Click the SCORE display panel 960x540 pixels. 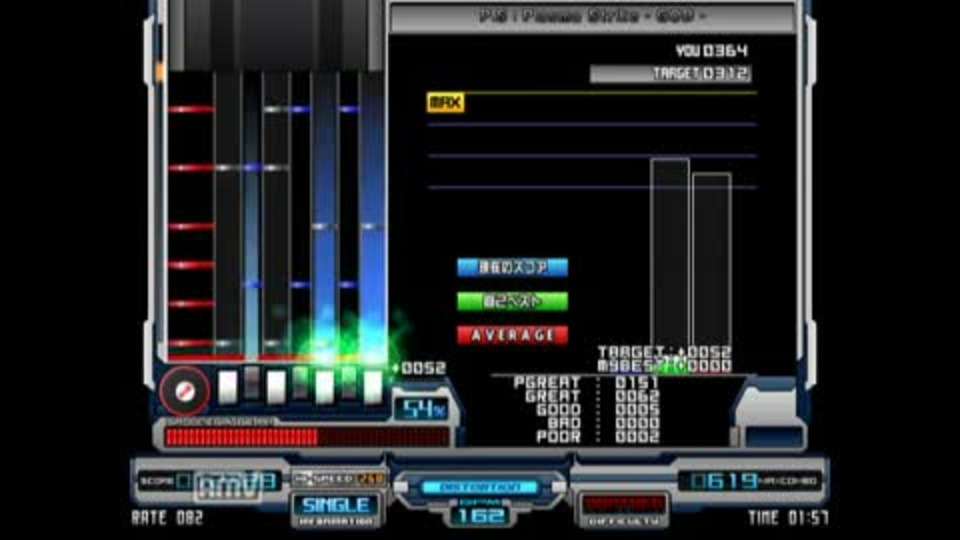click(x=209, y=481)
